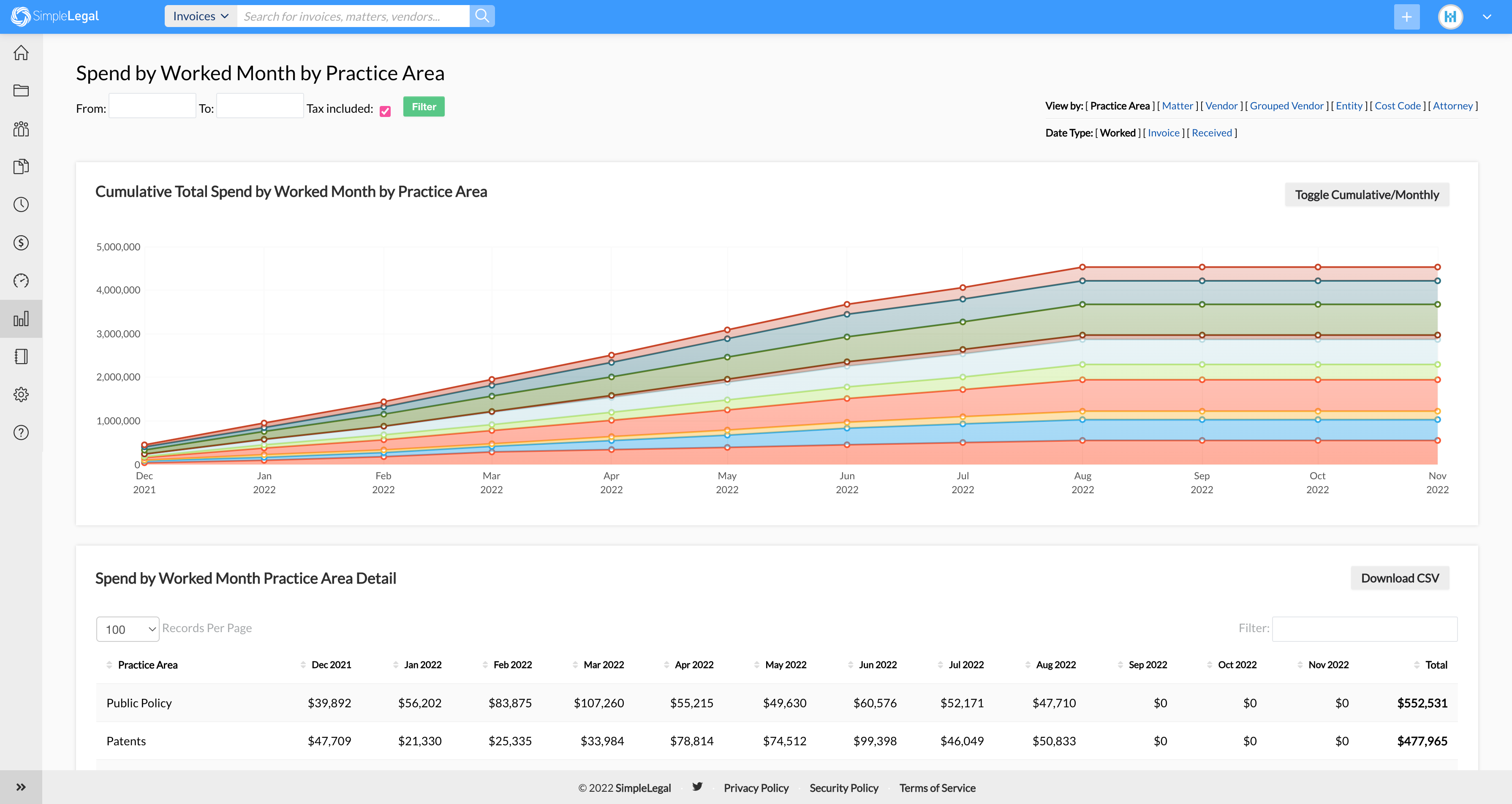This screenshot has height=804, width=1512.
Task: Switch Date Type to Invoice
Action: (1163, 133)
